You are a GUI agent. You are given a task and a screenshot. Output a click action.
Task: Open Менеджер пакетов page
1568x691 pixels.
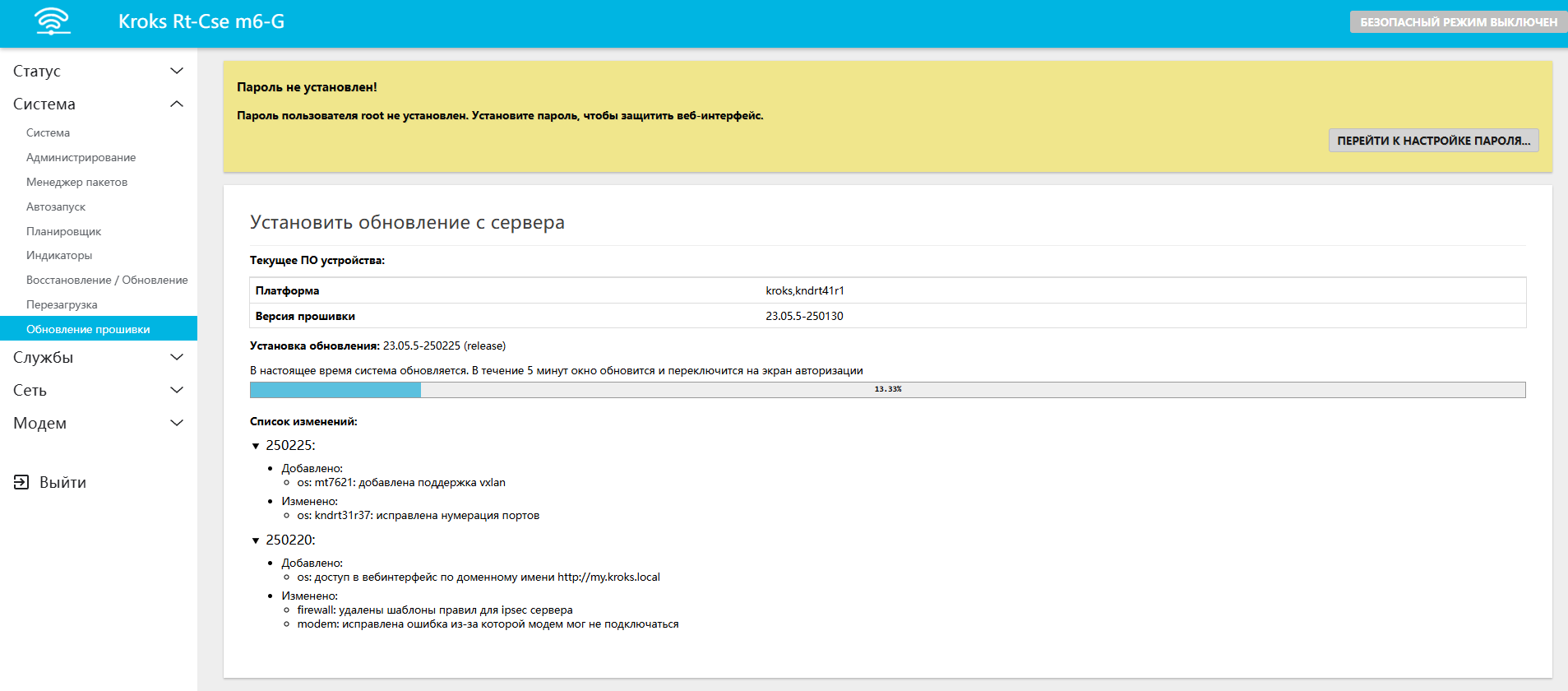pos(76,182)
